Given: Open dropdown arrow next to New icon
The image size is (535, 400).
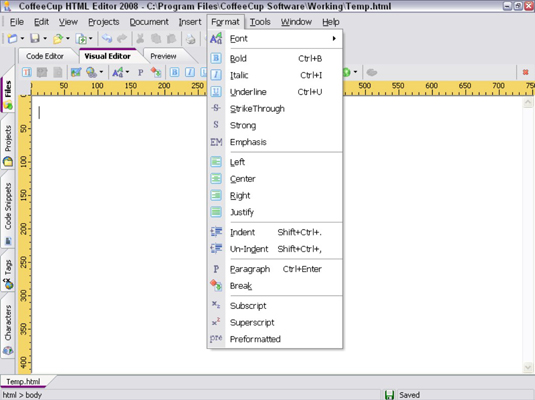Looking at the screenshot, I should click(x=22, y=39).
